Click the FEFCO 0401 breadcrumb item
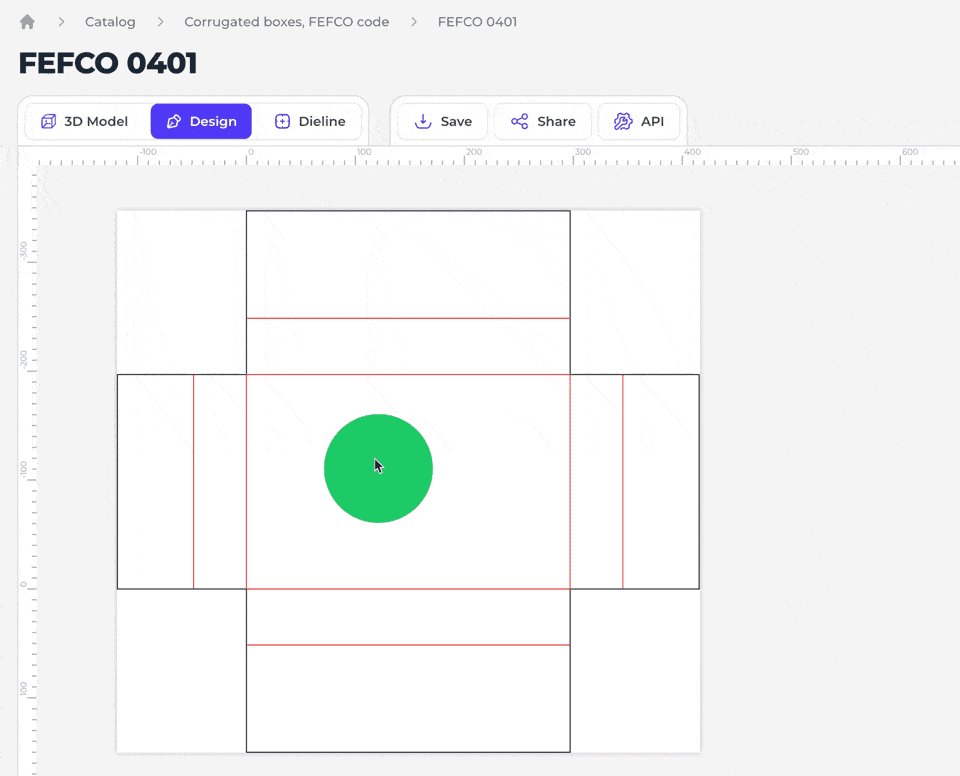The width and height of the screenshot is (960, 776). pyautogui.click(x=477, y=22)
